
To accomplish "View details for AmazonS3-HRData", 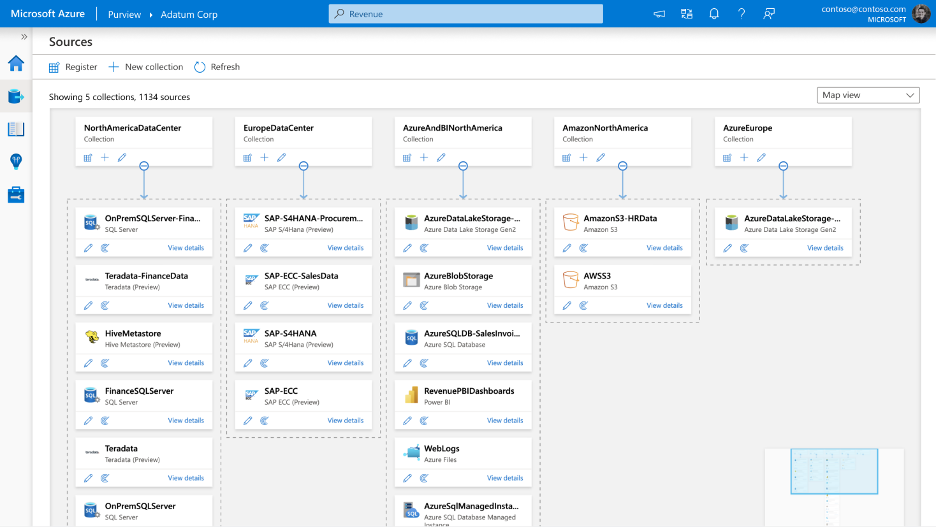I will click(x=664, y=248).
